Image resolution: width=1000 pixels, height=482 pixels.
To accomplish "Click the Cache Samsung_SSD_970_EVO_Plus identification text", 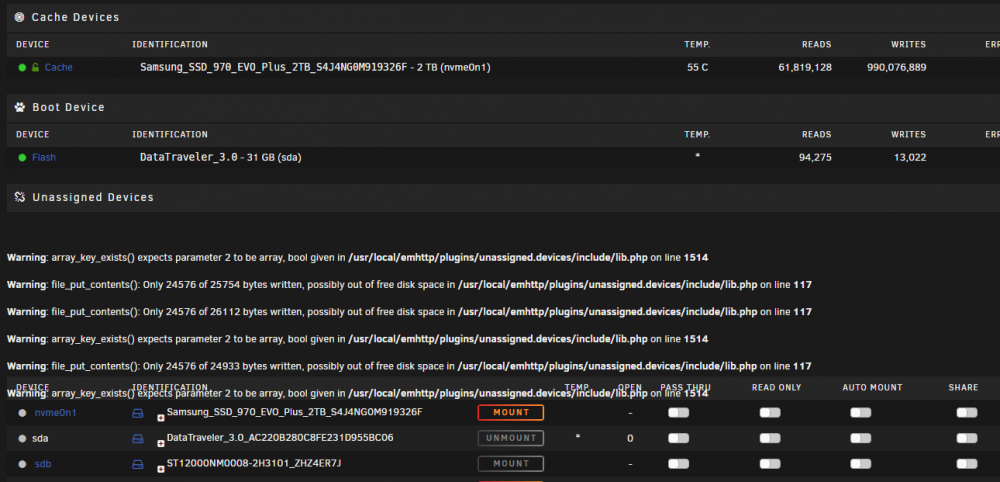I will tap(316, 68).
